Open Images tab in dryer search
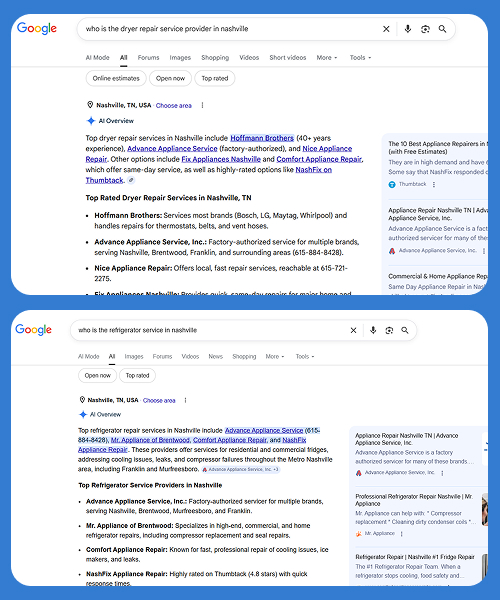The height and width of the screenshot is (600, 500). (180, 58)
